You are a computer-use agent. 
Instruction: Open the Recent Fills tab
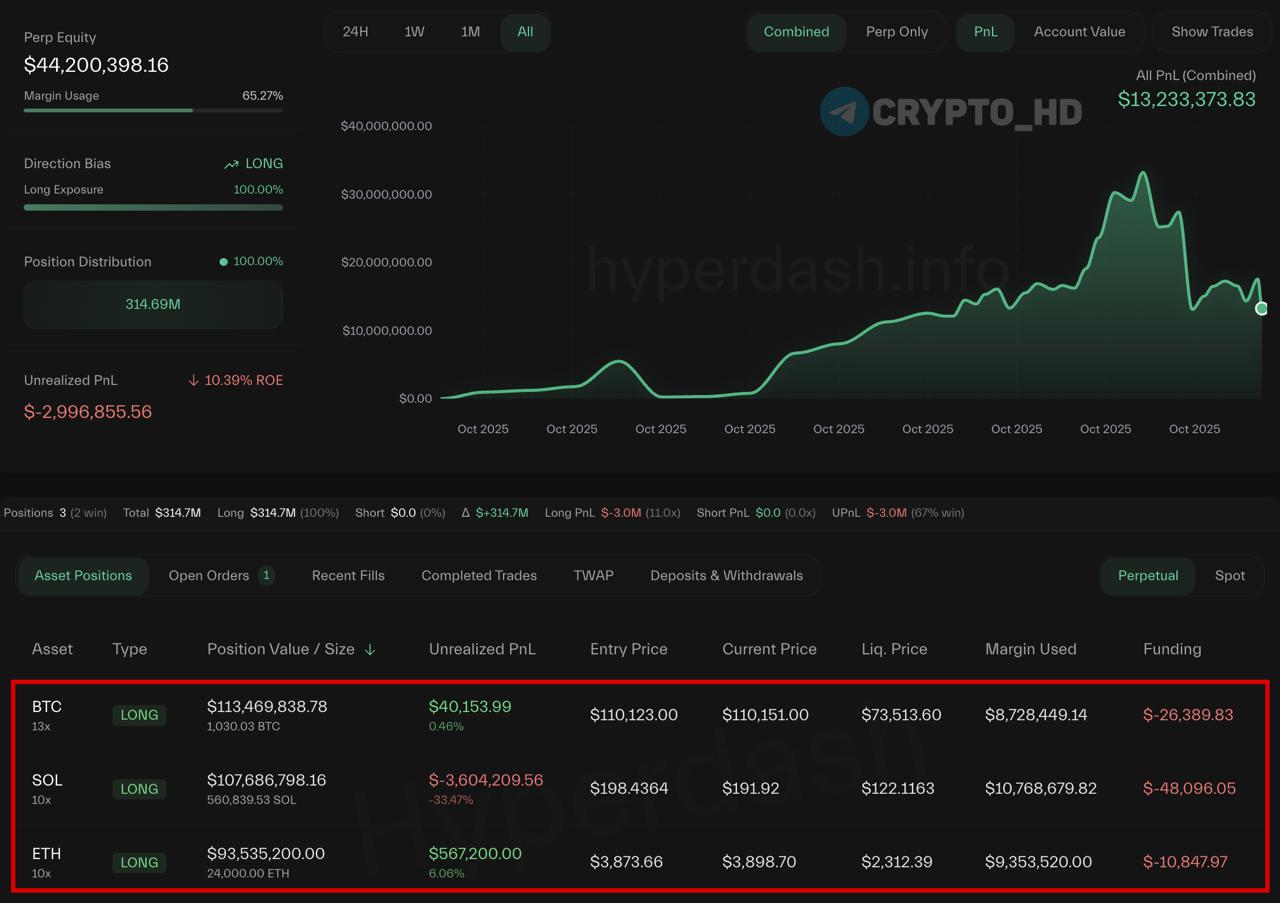pyautogui.click(x=348, y=576)
